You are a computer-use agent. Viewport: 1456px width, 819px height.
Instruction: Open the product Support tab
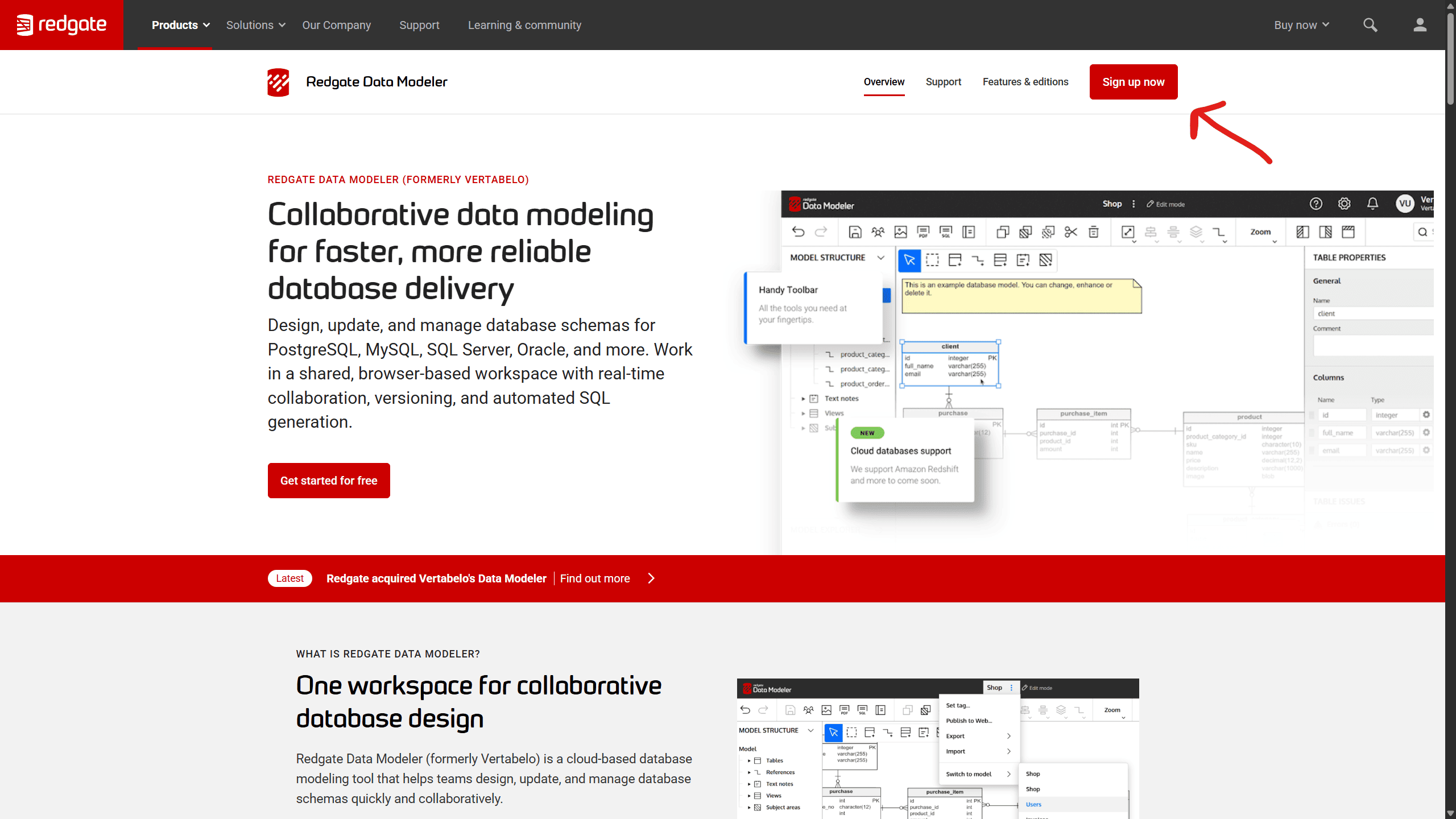(x=943, y=82)
